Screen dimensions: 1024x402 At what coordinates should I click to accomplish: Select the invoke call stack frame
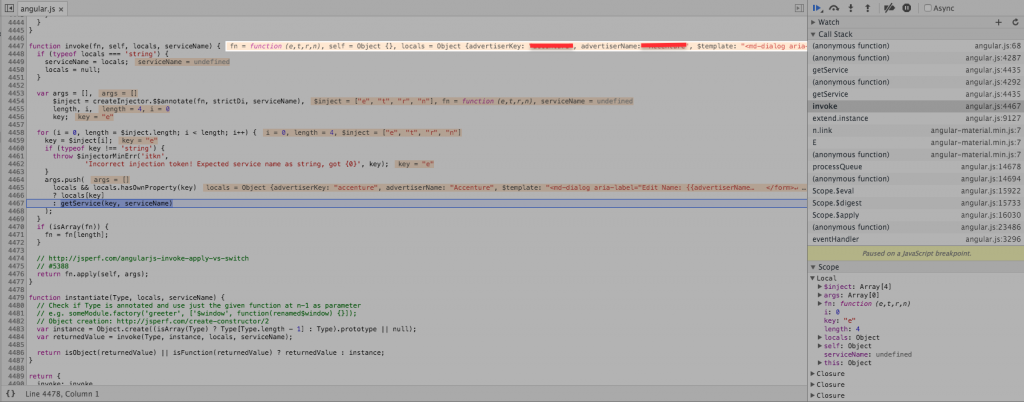[916, 106]
